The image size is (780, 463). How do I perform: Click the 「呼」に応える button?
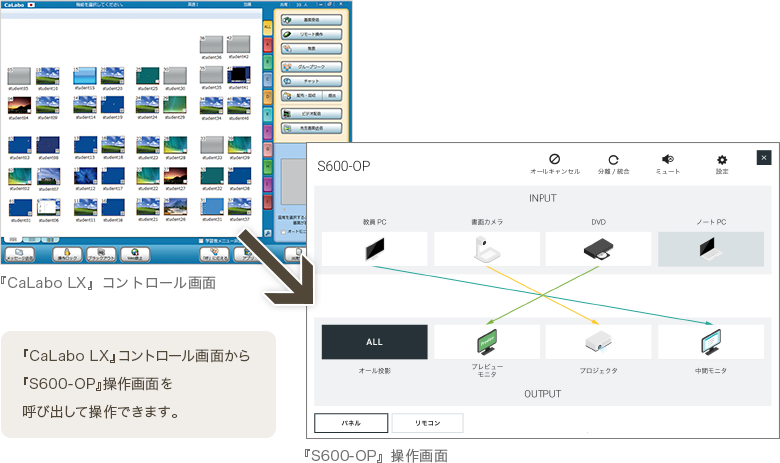pyautogui.click(x=214, y=255)
